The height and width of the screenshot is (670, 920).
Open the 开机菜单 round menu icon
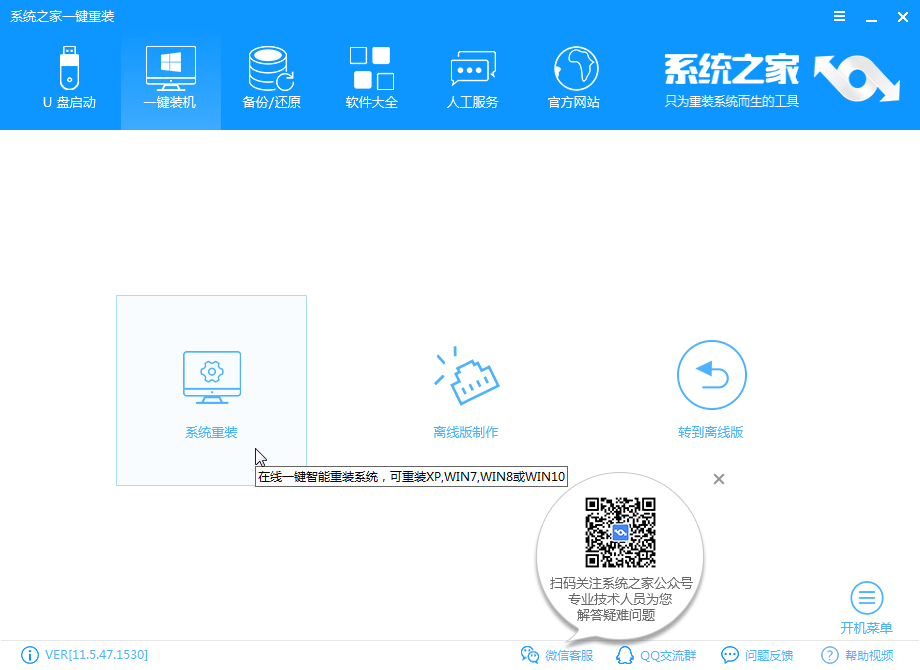867,598
